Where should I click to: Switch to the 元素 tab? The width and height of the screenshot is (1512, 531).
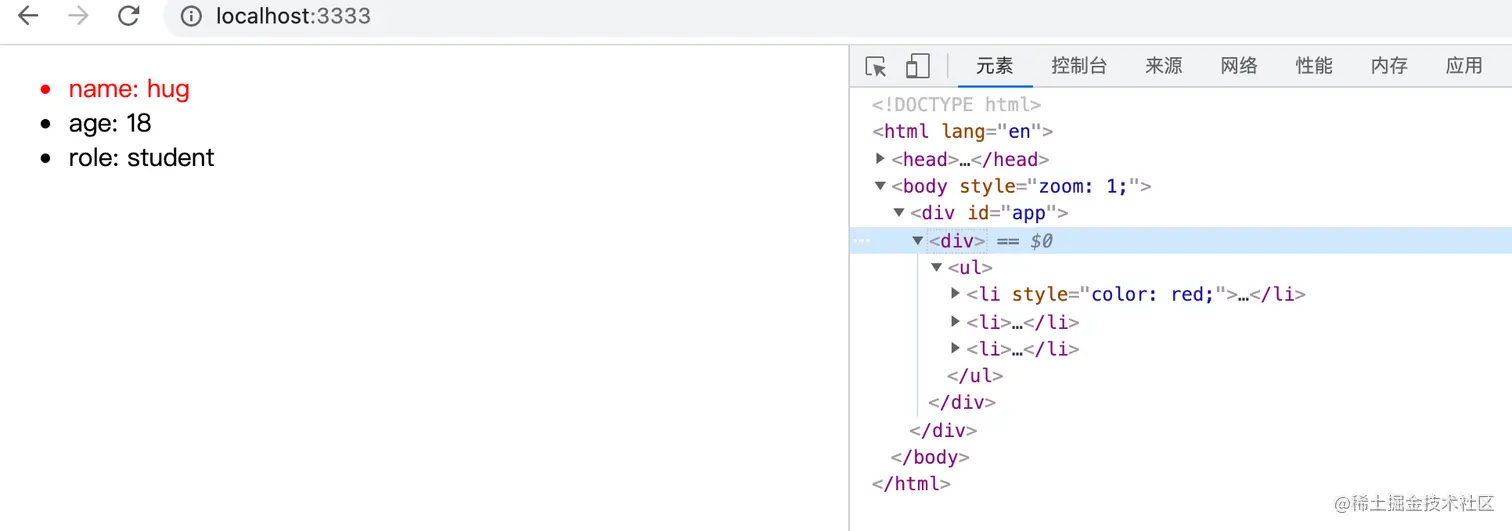[995, 66]
